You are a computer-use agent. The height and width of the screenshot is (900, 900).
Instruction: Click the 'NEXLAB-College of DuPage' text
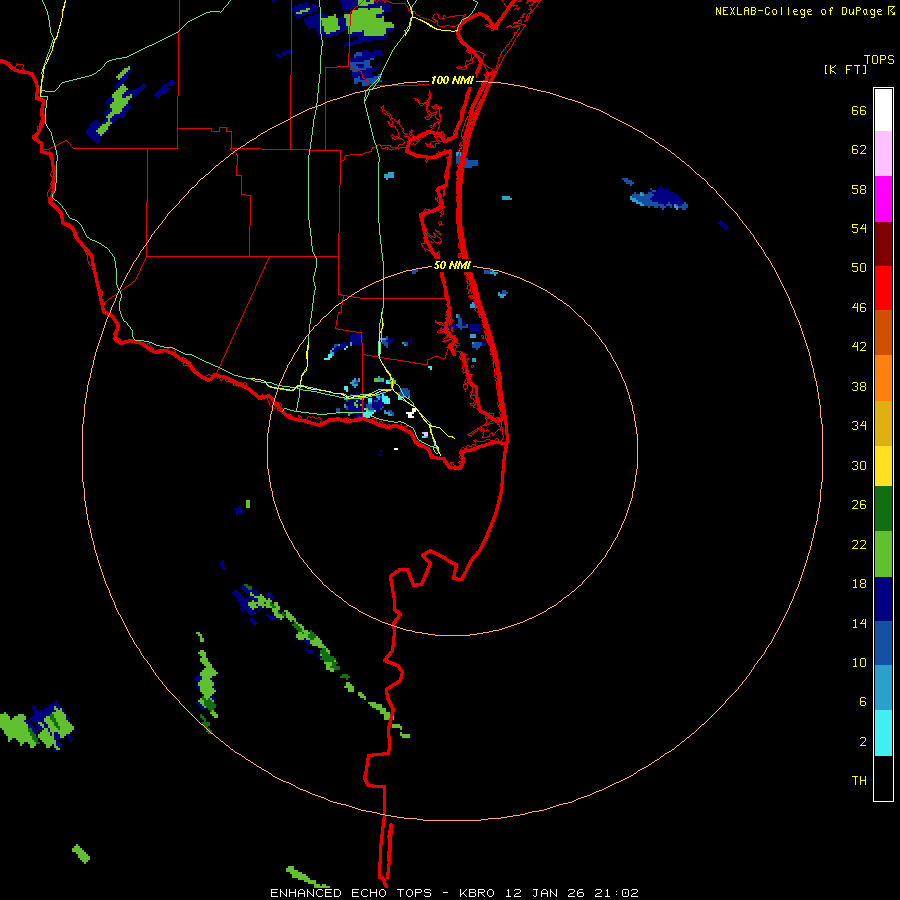tap(798, 11)
